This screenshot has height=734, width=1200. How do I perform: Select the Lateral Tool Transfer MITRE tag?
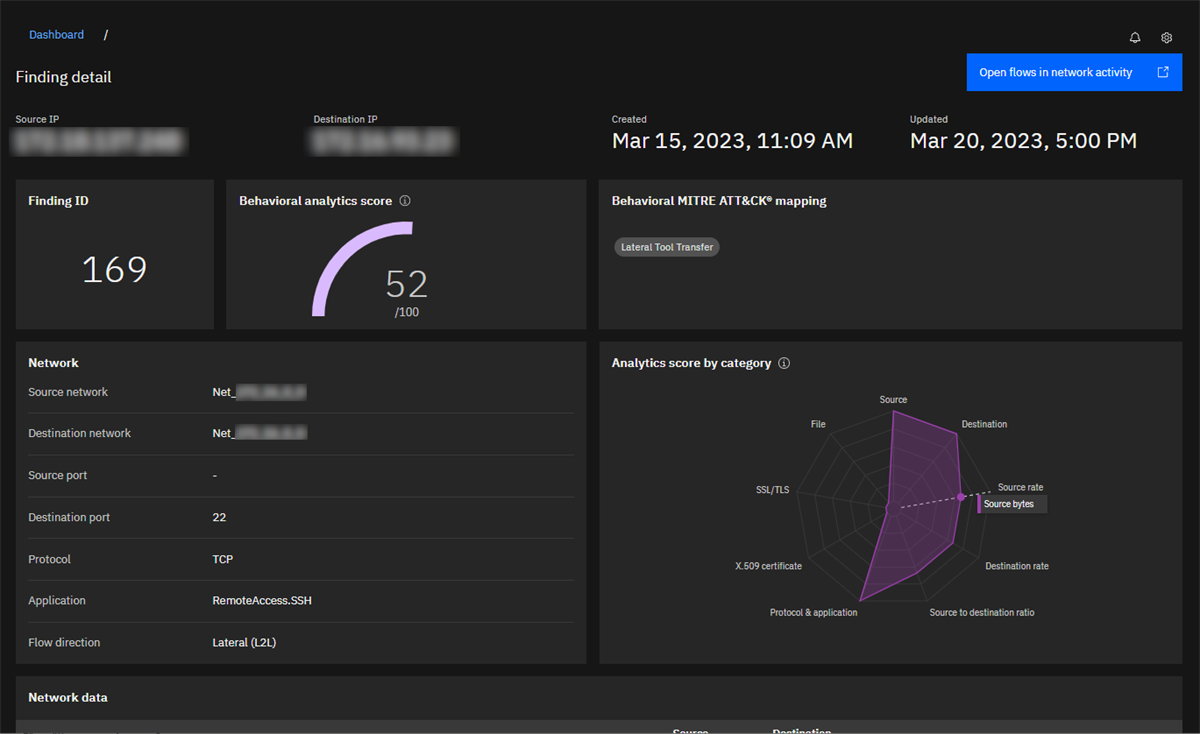pyautogui.click(x=666, y=247)
